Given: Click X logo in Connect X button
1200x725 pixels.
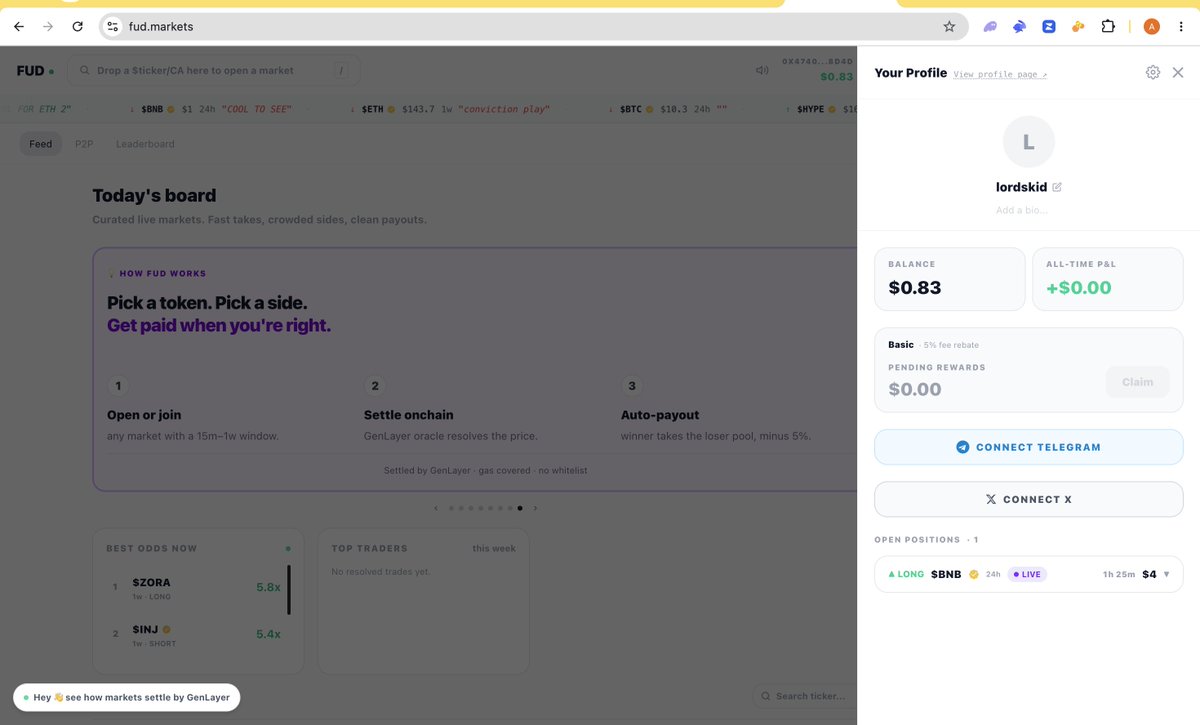Looking at the screenshot, I should coord(991,499).
